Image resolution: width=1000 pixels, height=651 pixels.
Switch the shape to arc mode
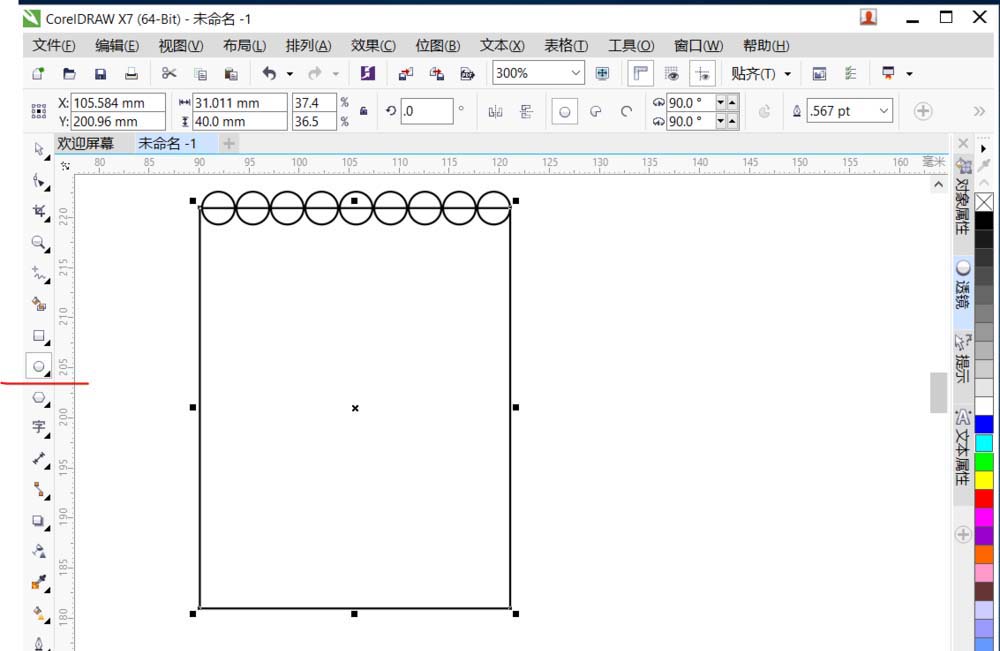626,111
